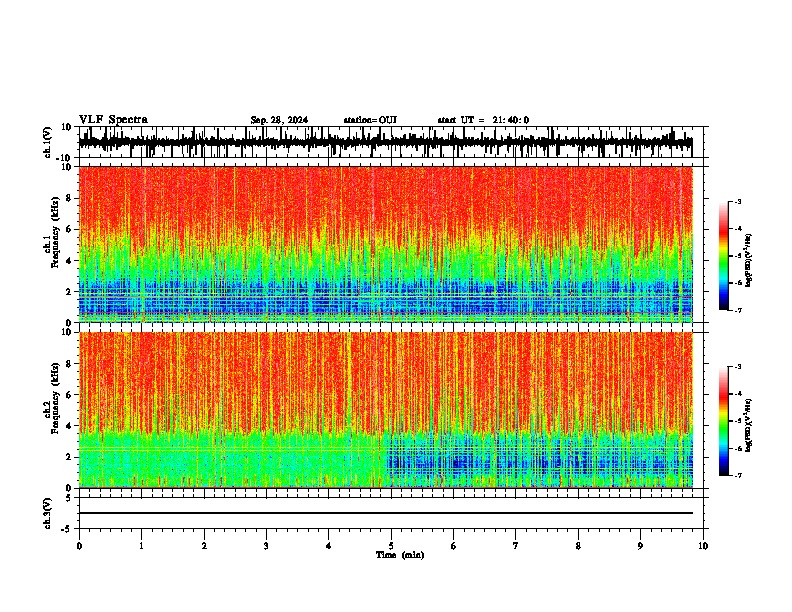Click the "VLF Spectra" plot title
The height and width of the screenshot is (612, 792).
[x=113, y=120]
